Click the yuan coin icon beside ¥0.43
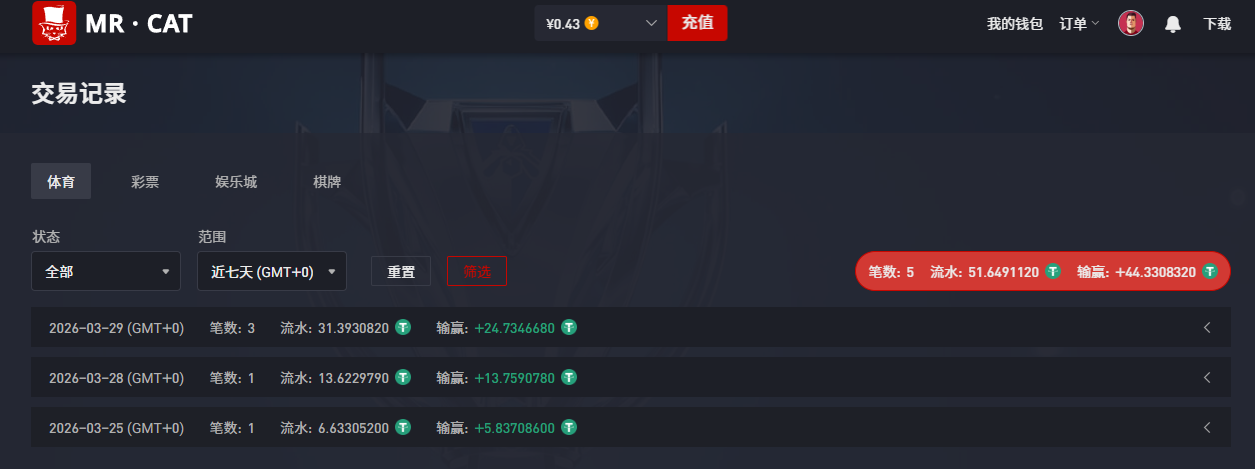Image resolution: width=1255 pixels, height=469 pixels. [592, 23]
